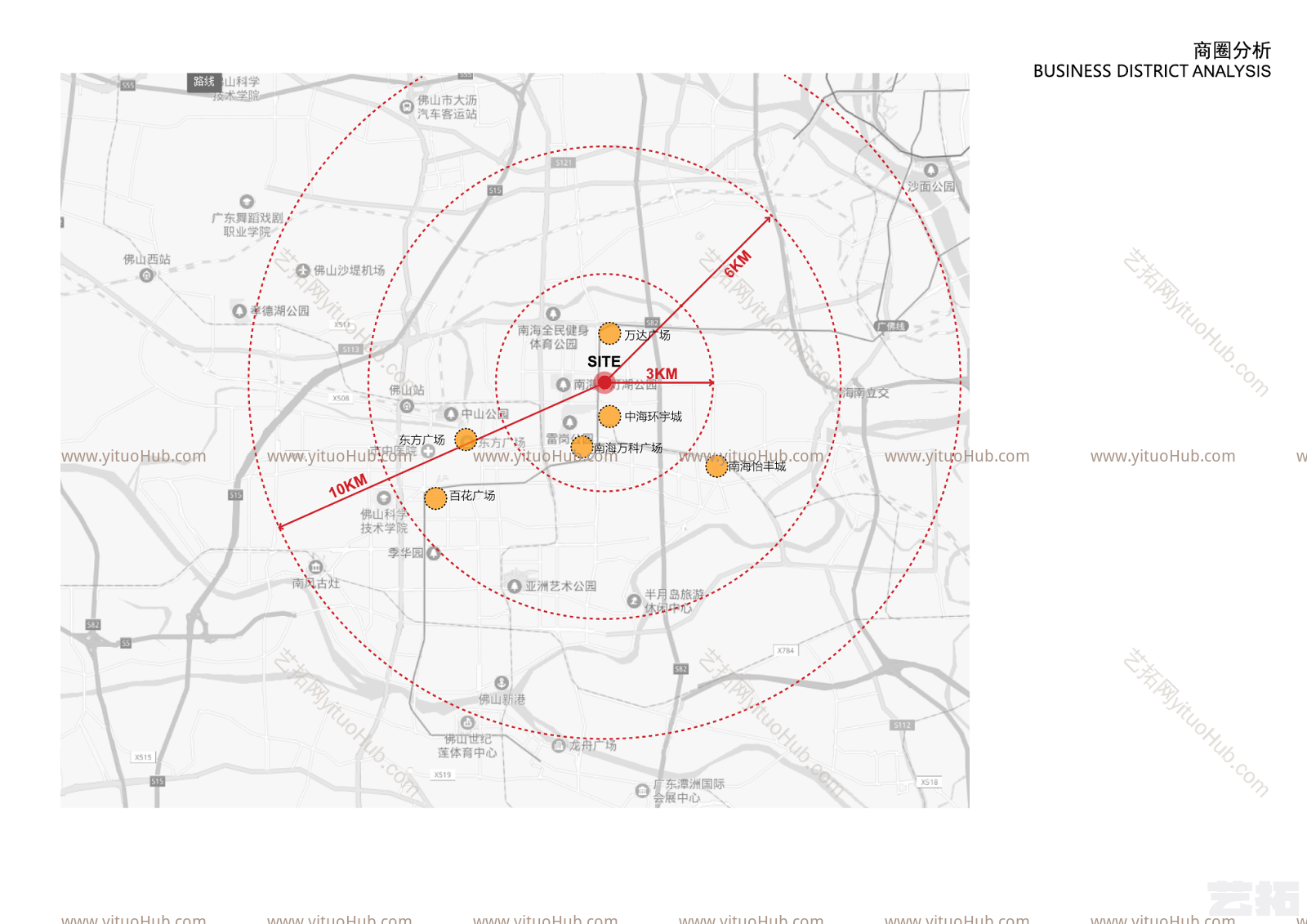
Task: Click the 南风古灶 landmark icon
Action: [x=316, y=567]
